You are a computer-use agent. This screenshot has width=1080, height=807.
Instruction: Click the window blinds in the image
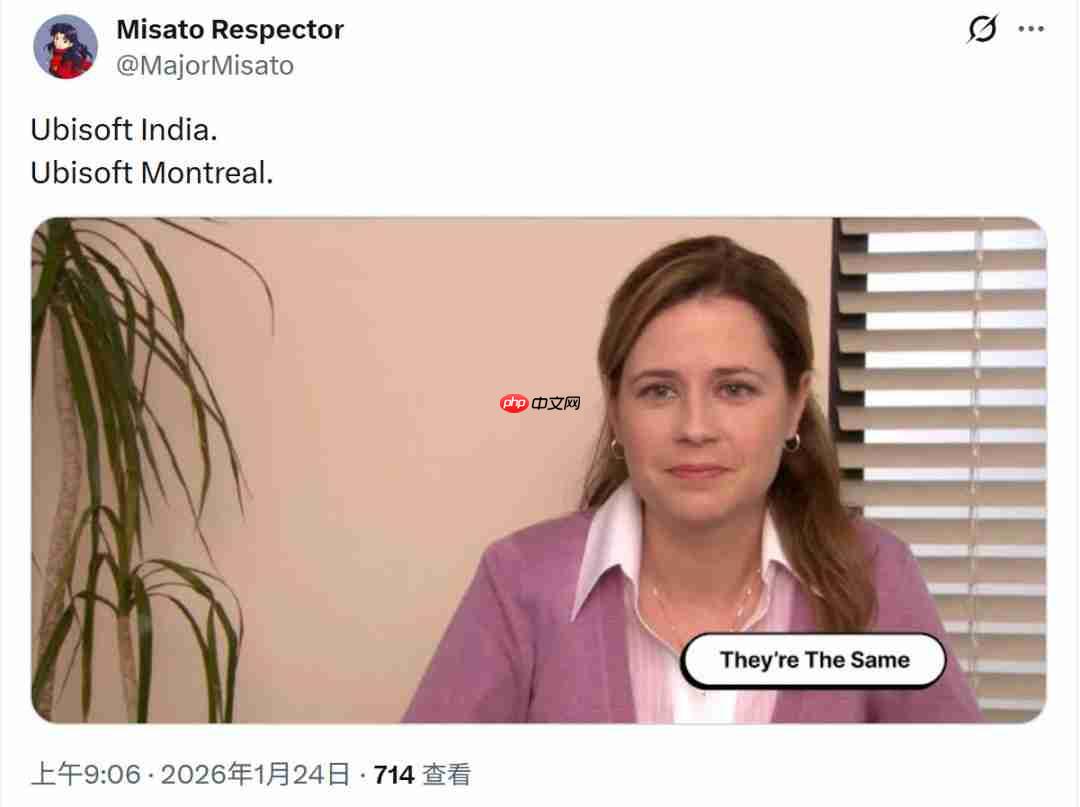944,413
